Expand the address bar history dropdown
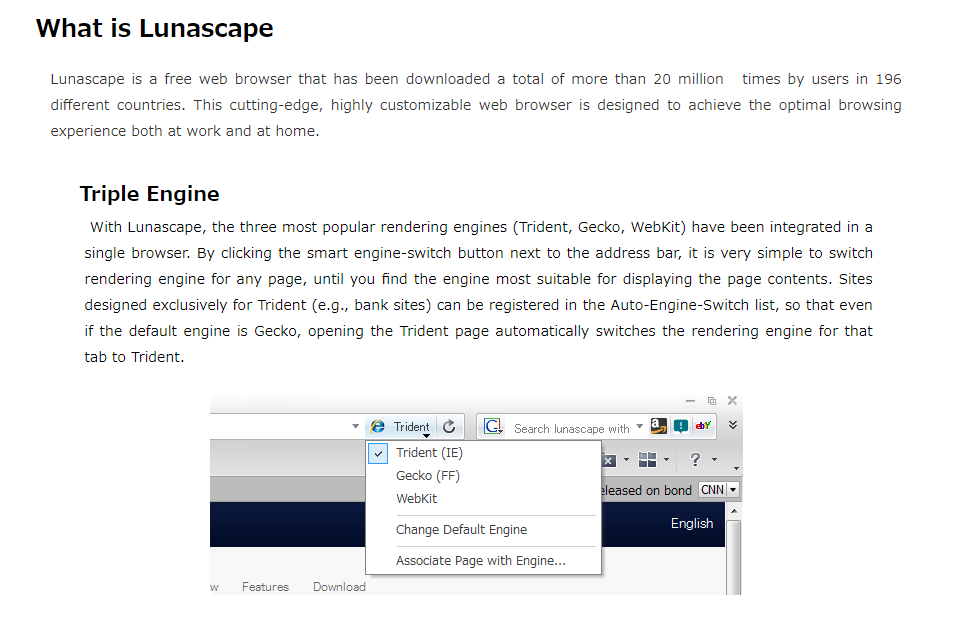This screenshot has height=632, width=957. [355, 426]
